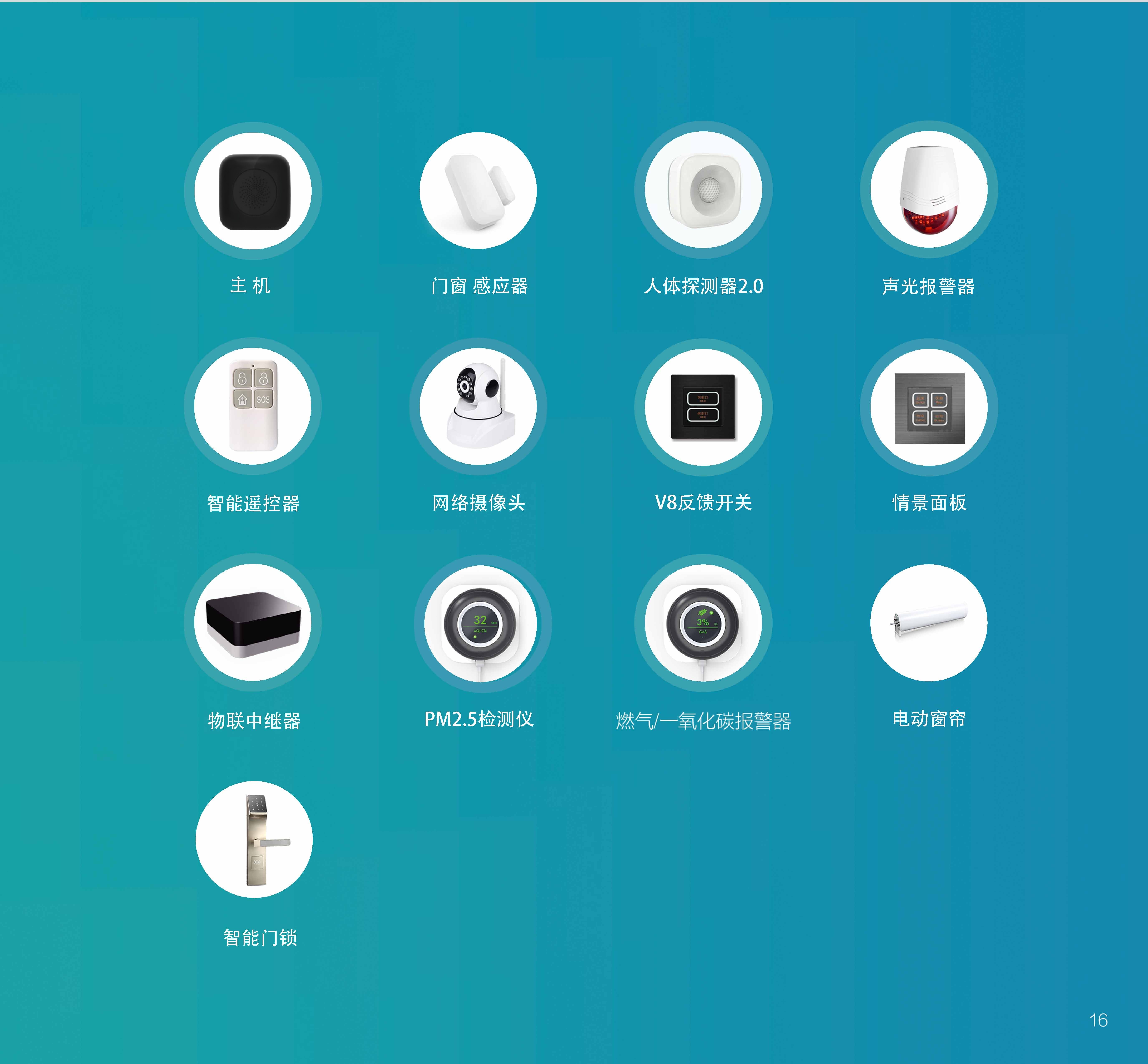
Task: Select the 智能门锁 label
Action: tap(260, 937)
